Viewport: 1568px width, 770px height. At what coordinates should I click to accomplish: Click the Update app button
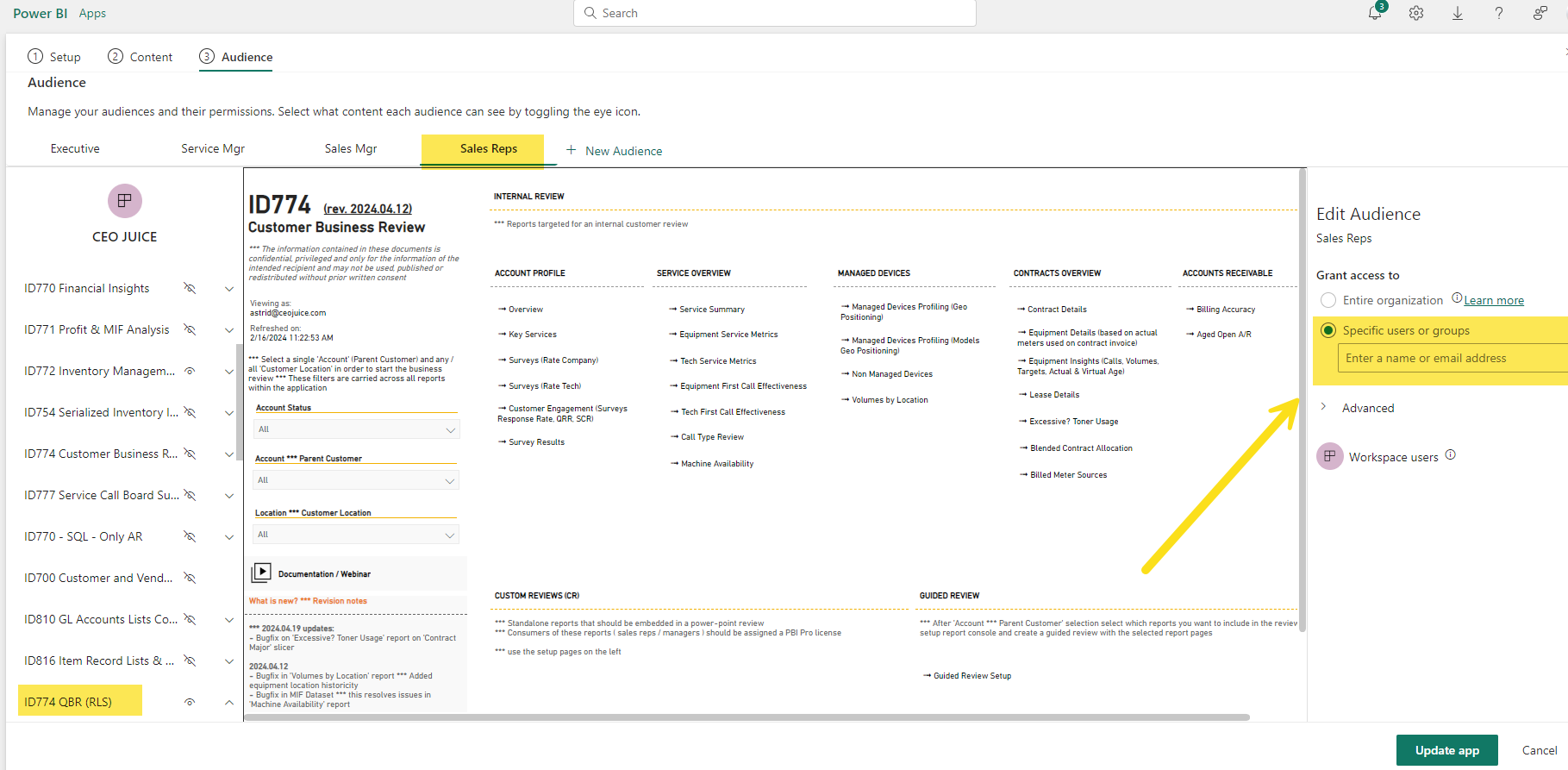coord(1446,750)
